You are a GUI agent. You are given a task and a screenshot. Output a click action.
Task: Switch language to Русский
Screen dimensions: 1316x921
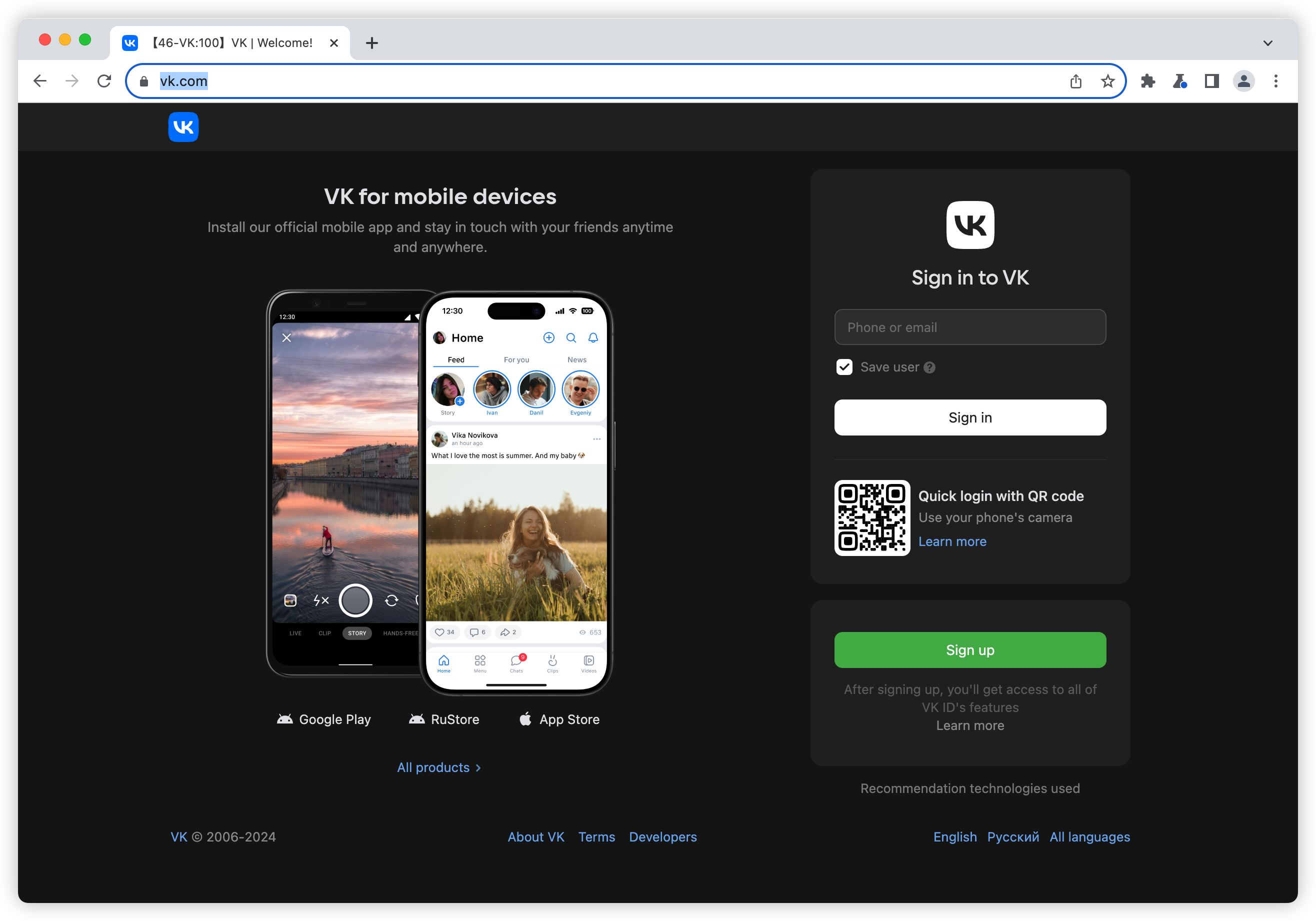pyautogui.click(x=1013, y=837)
